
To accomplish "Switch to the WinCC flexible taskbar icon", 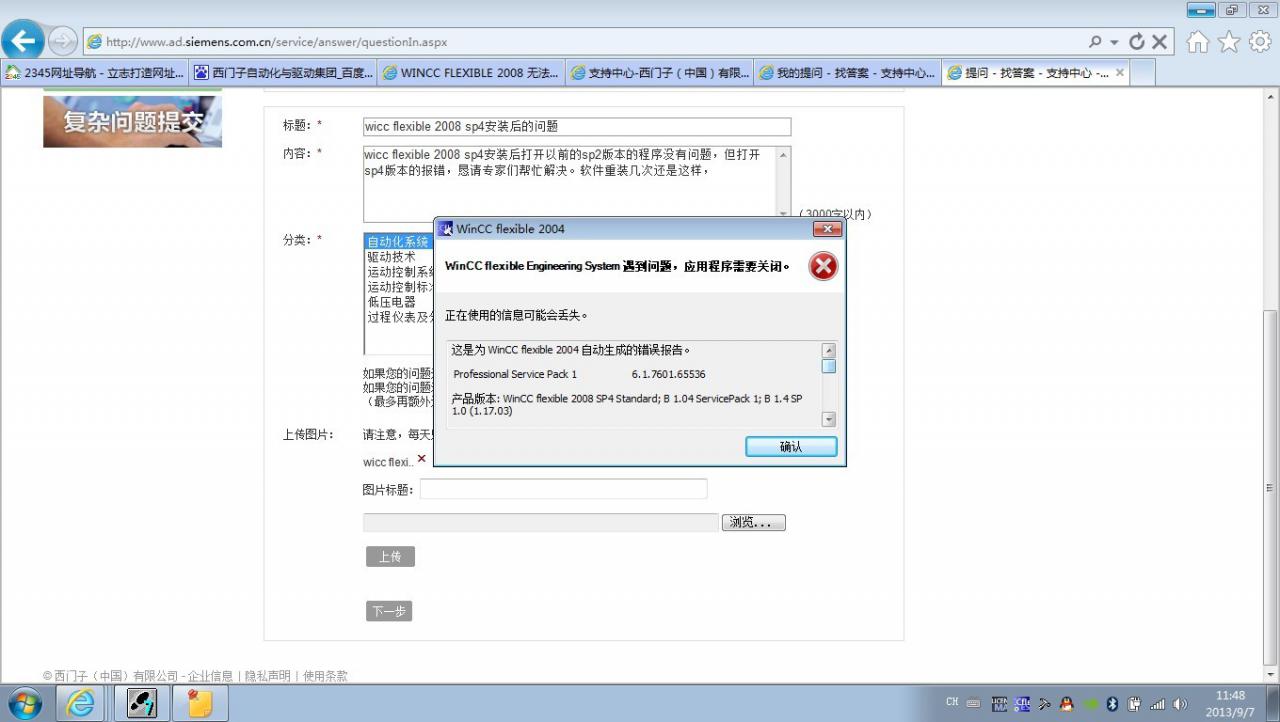I will point(141,704).
